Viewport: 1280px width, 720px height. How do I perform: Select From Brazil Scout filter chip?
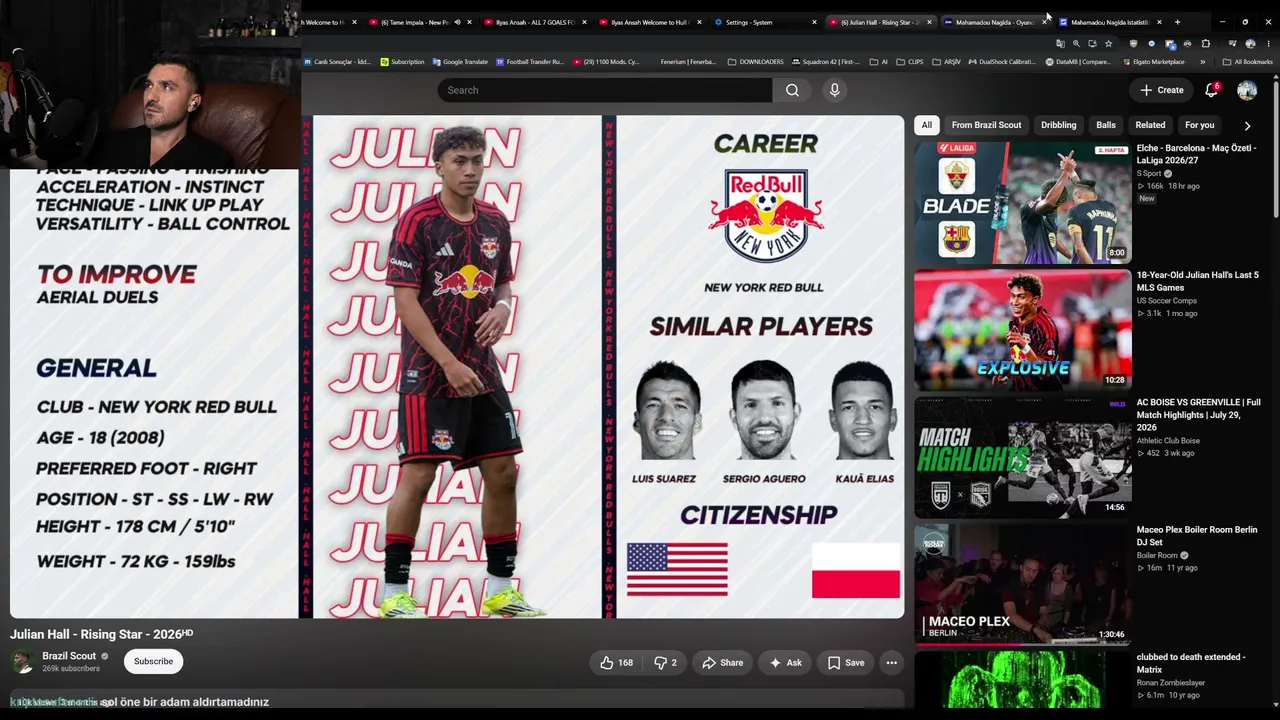tap(986, 125)
